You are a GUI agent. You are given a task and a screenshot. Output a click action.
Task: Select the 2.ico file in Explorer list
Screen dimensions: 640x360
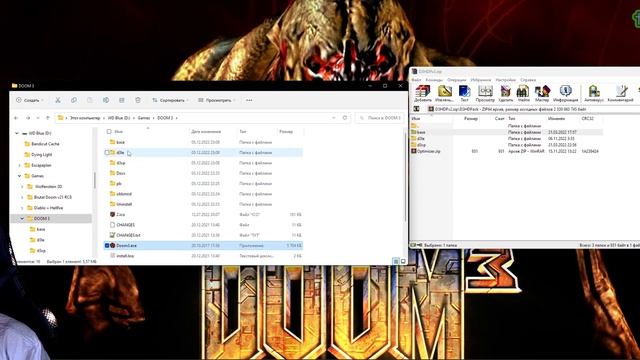click(x=120, y=214)
